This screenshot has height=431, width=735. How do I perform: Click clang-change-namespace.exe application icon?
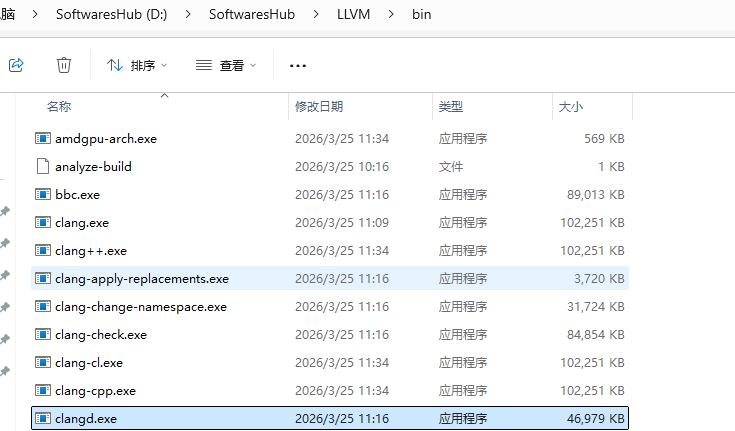(x=43, y=306)
